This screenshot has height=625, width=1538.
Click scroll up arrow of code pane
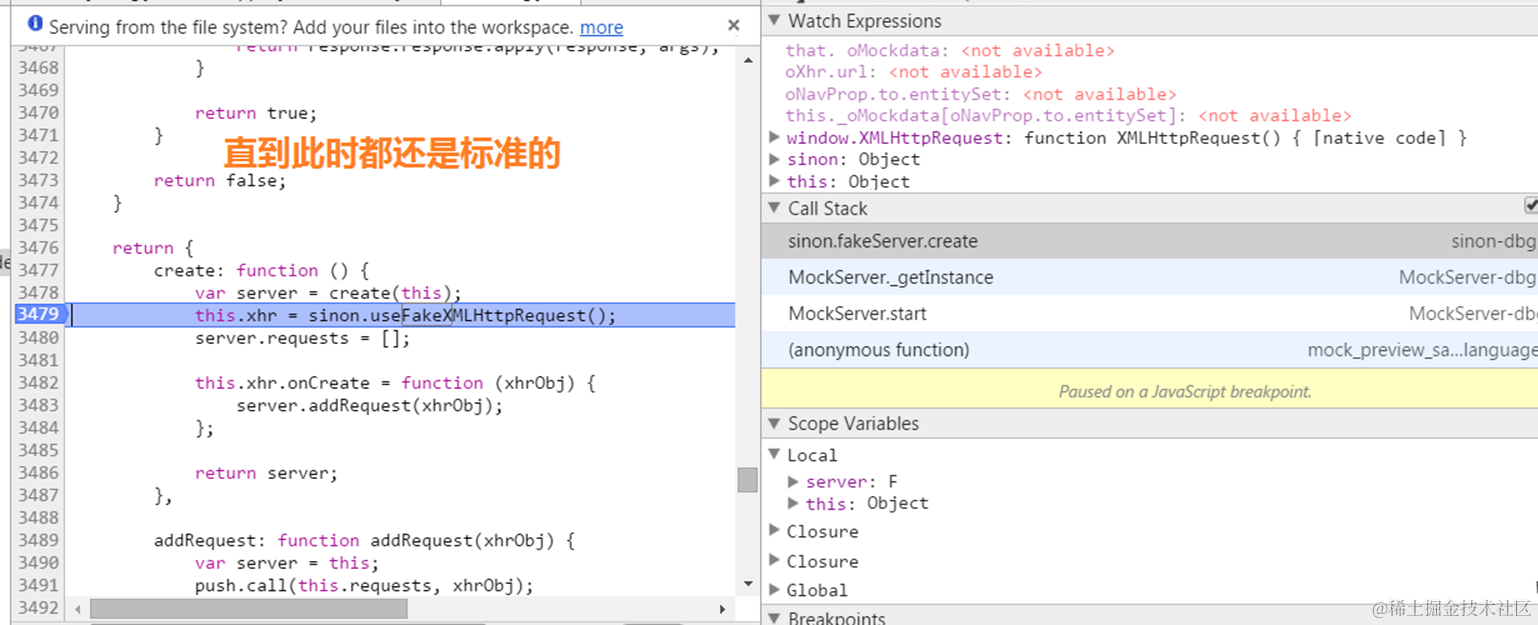pos(747,61)
